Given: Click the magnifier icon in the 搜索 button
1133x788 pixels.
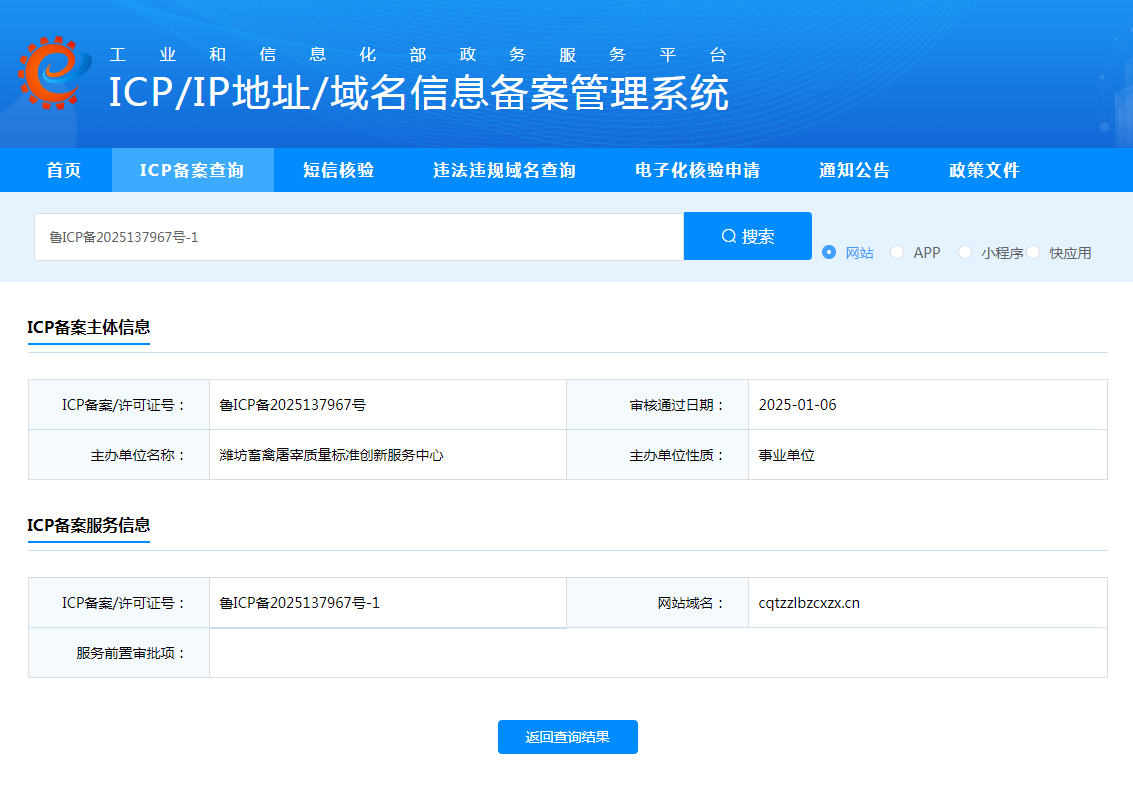Looking at the screenshot, I should click(x=729, y=236).
